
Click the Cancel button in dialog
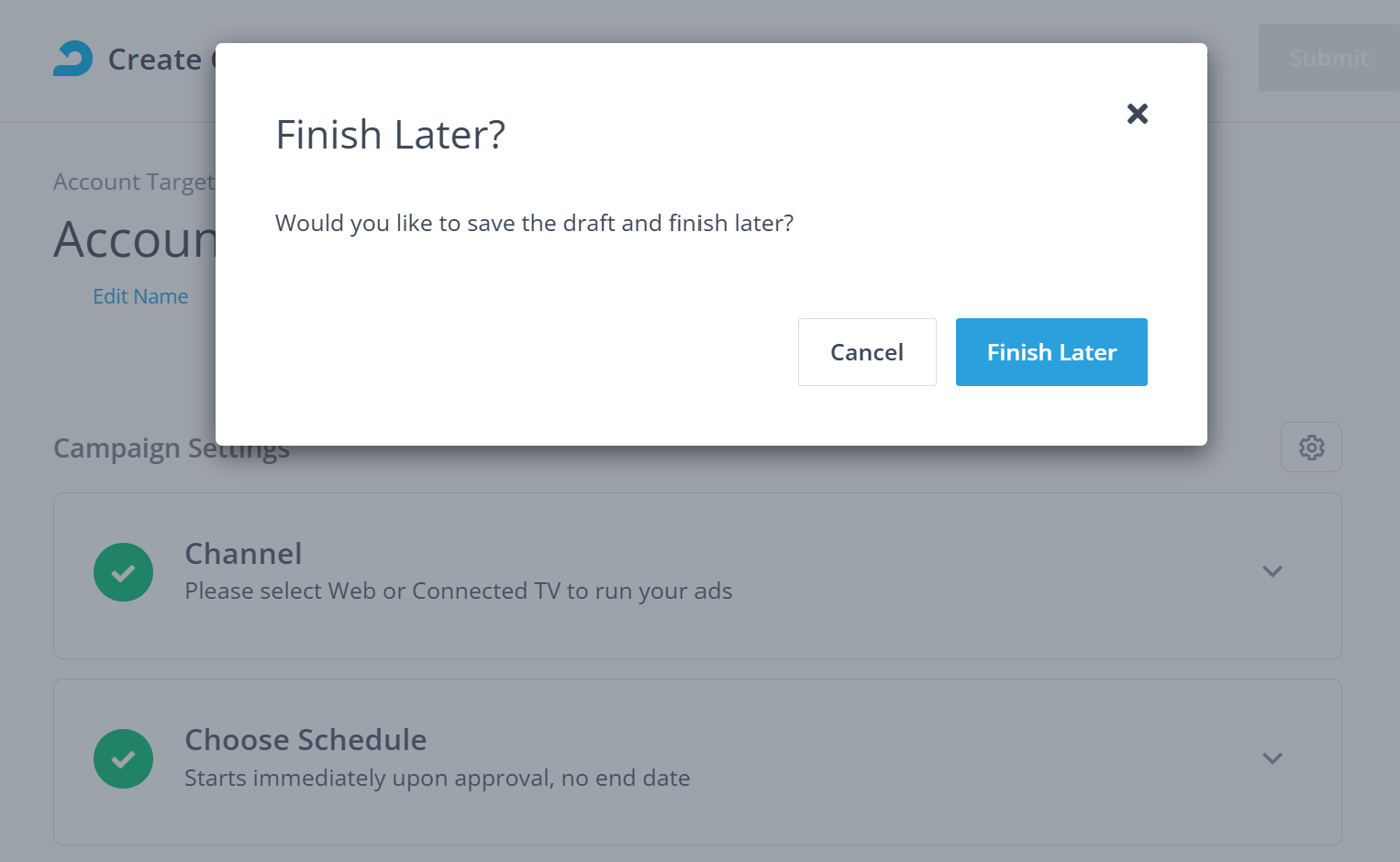pos(866,352)
